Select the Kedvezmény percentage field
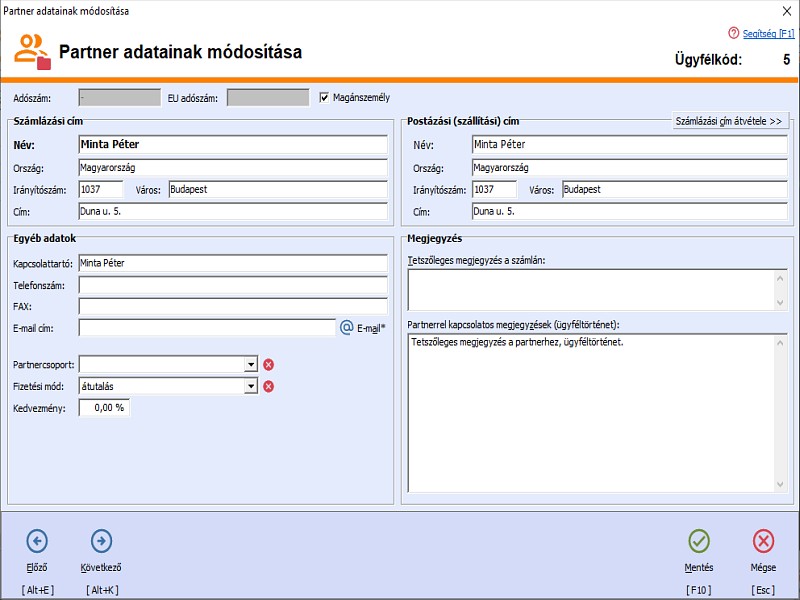Viewport: 800px width, 600px height. pyautogui.click(x=104, y=407)
